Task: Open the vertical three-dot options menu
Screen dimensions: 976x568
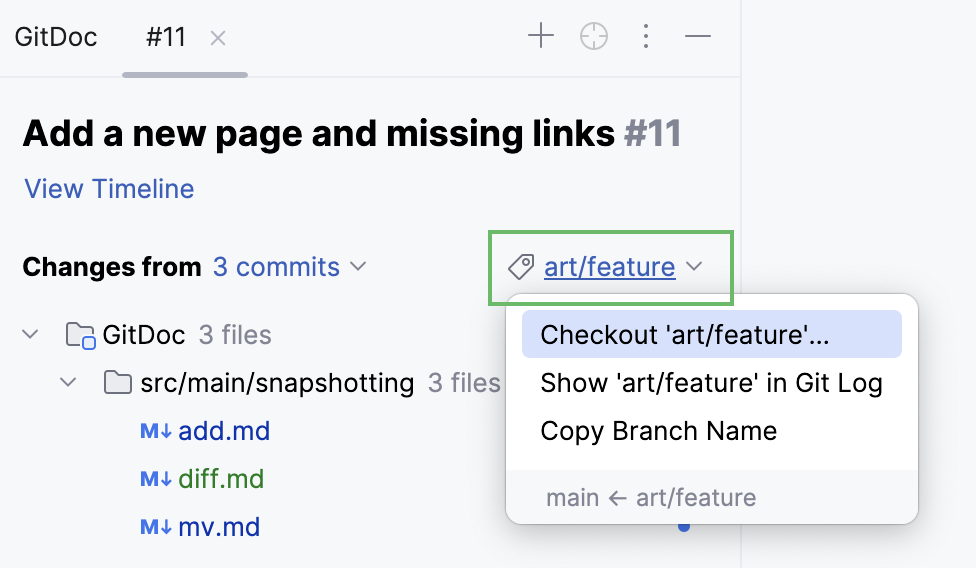Action: pyautogui.click(x=646, y=38)
